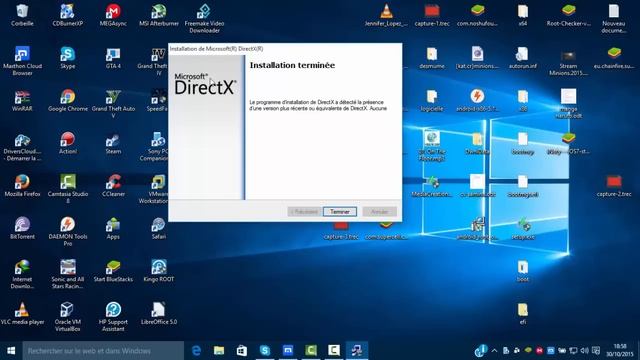The height and width of the screenshot is (360, 640).
Task: Click the Précédent button in DirectX dialog
Action: click(304, 211)
